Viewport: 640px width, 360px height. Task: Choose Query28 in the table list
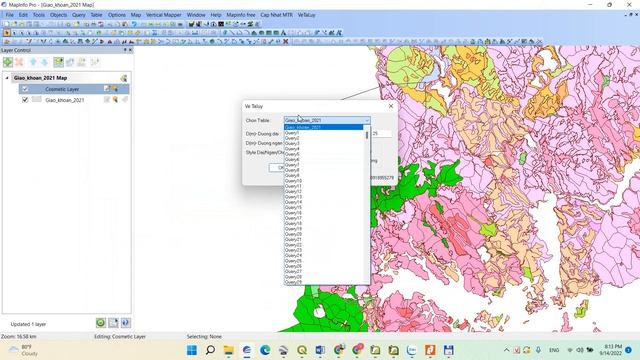[324, 277]
